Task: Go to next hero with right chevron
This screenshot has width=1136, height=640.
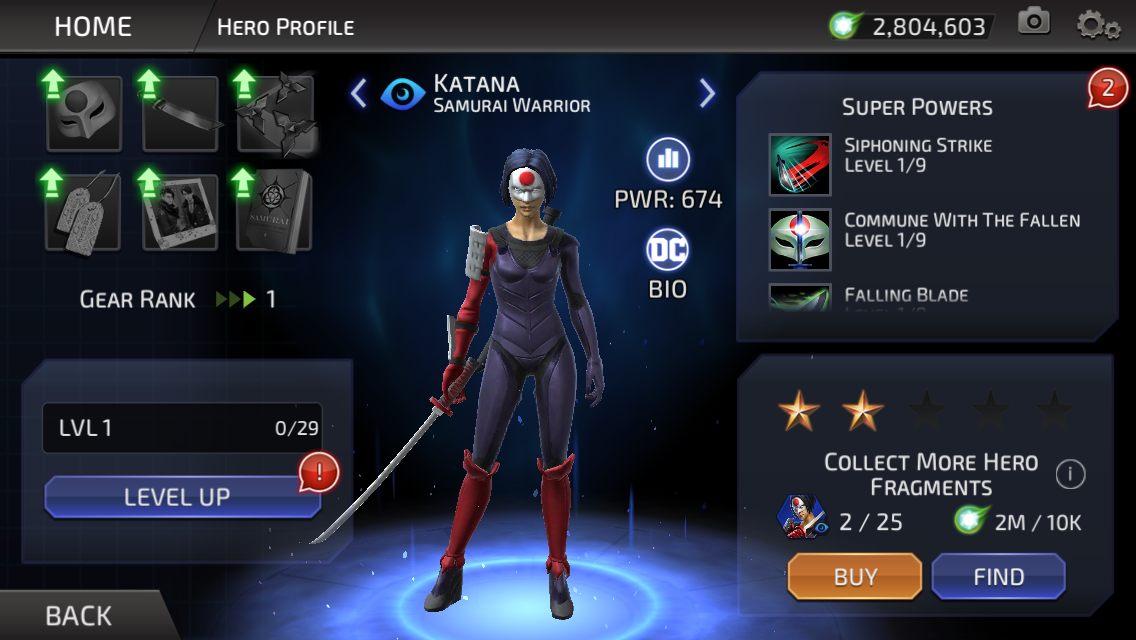Action: [x=707, y=93]
